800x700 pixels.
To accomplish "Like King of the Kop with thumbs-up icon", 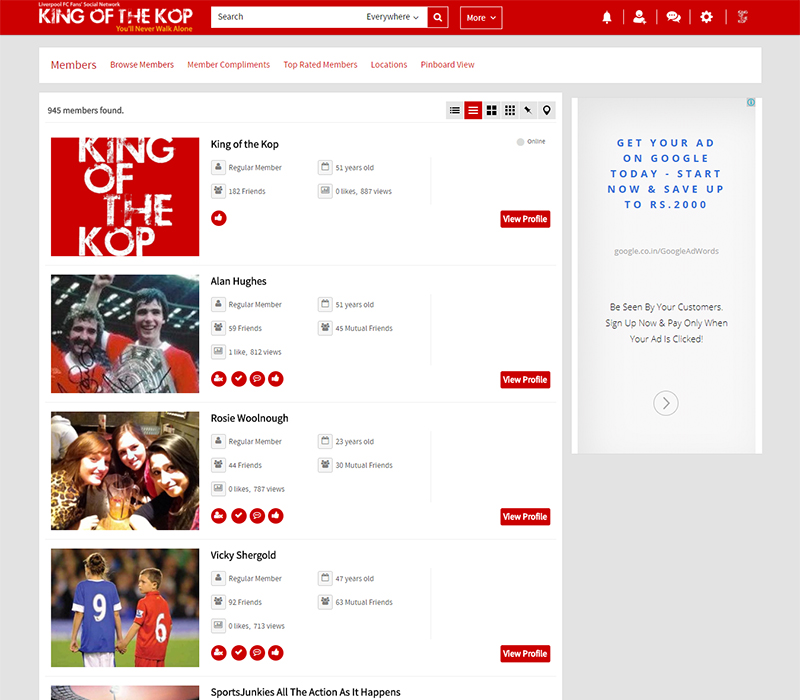I will click(219, 218).
